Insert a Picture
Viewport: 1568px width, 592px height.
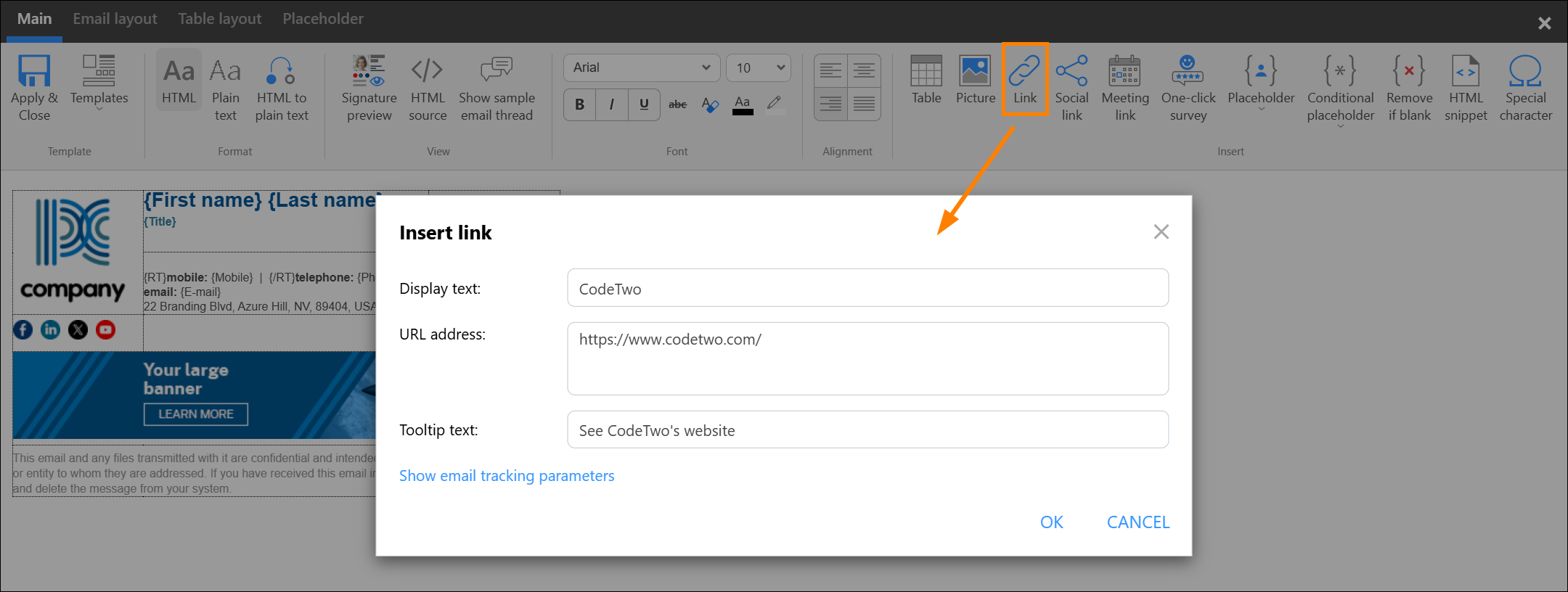[976, 80]
